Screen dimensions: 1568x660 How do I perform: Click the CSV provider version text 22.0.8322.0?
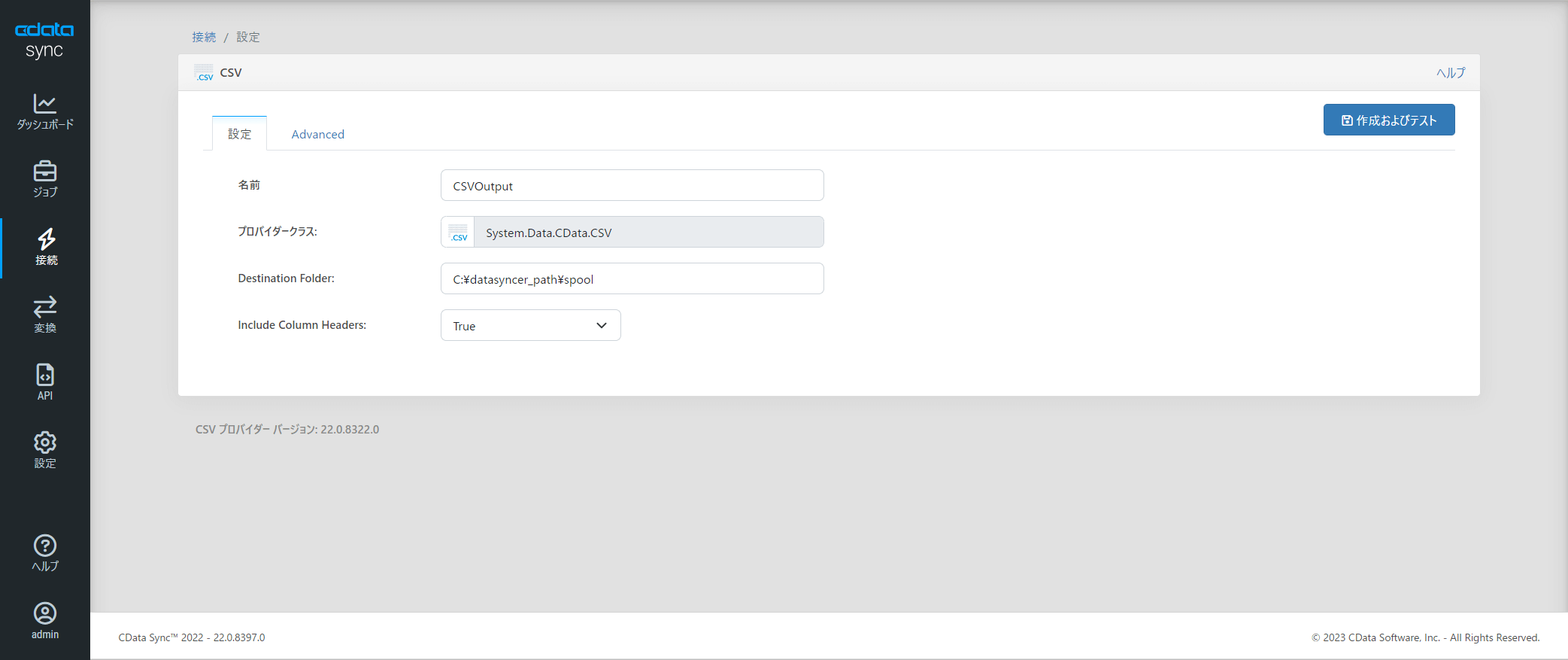click(287, 430)
